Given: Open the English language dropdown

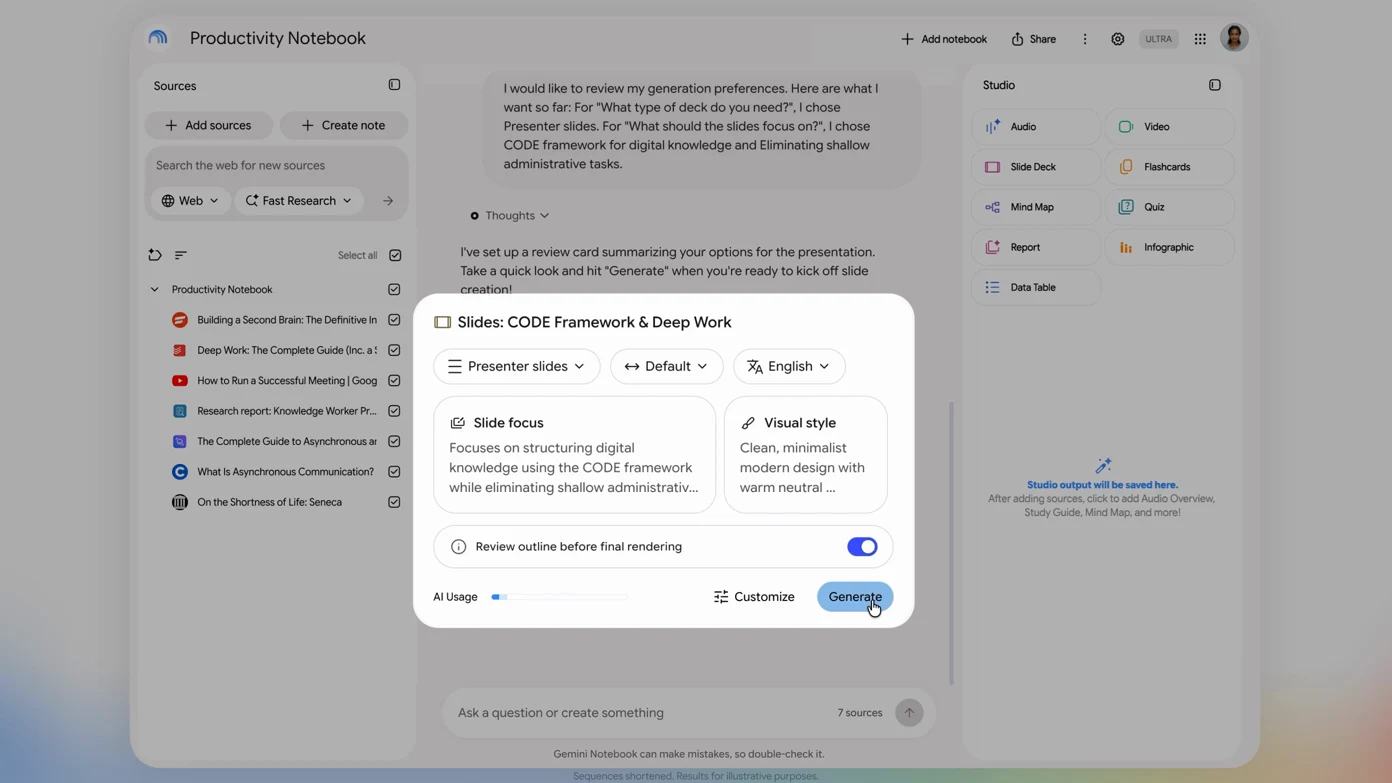Looking at the screenshot, I should (789, 366).
